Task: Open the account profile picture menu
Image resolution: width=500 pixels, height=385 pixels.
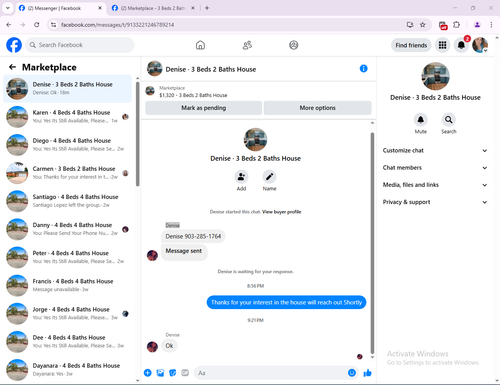Action: pos(480,45)
